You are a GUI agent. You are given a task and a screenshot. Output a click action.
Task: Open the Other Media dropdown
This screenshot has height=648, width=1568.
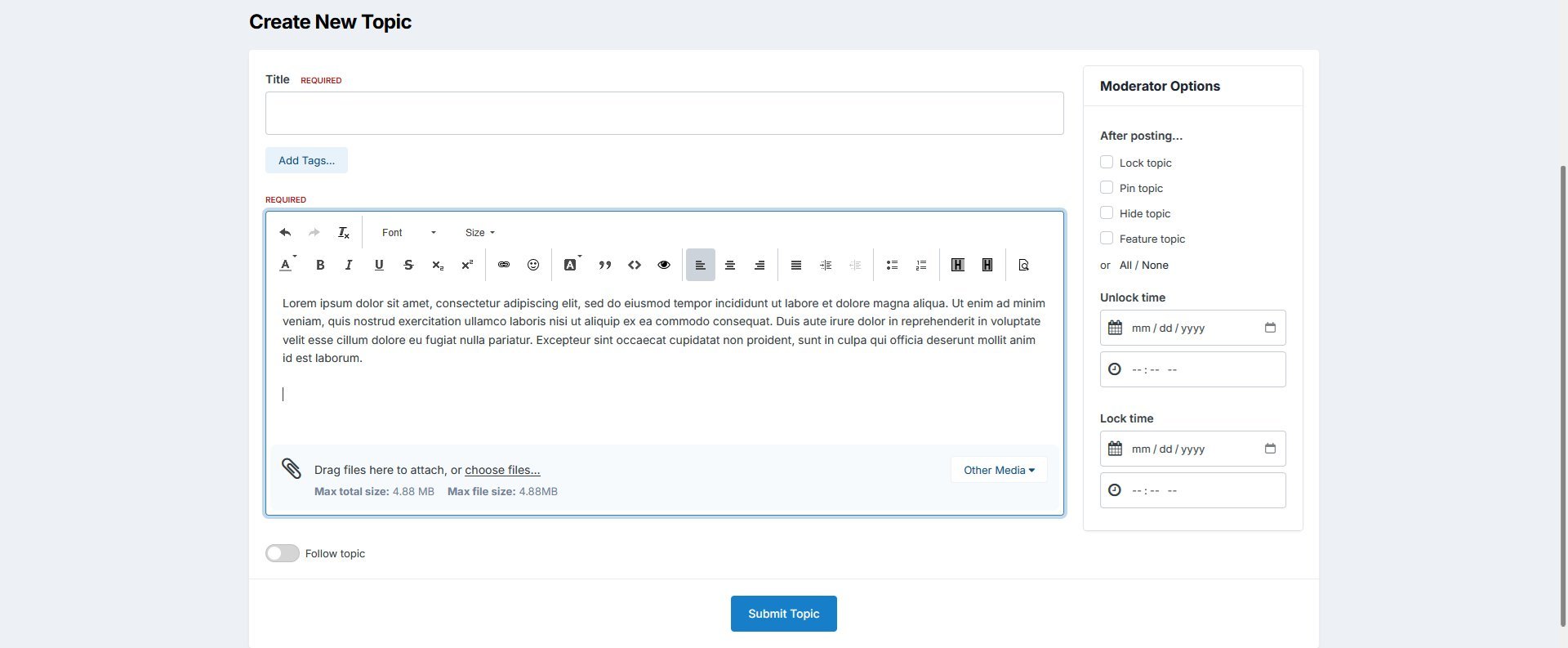tap(999, 470)
